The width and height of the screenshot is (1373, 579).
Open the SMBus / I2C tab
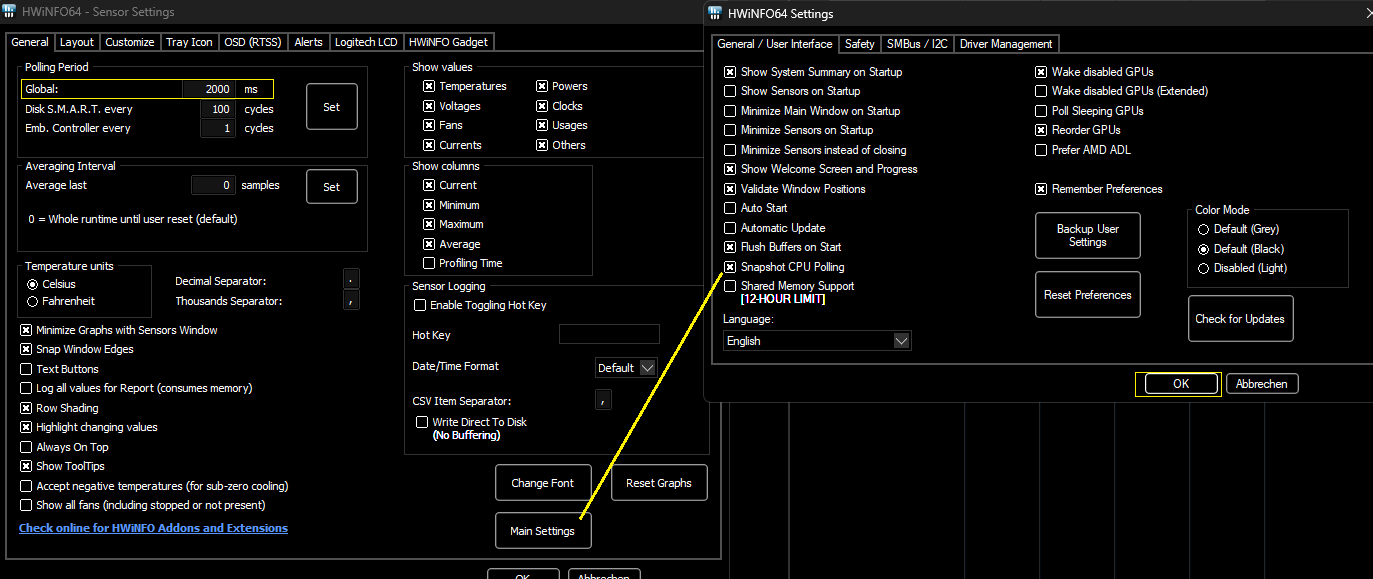[917, 44]
